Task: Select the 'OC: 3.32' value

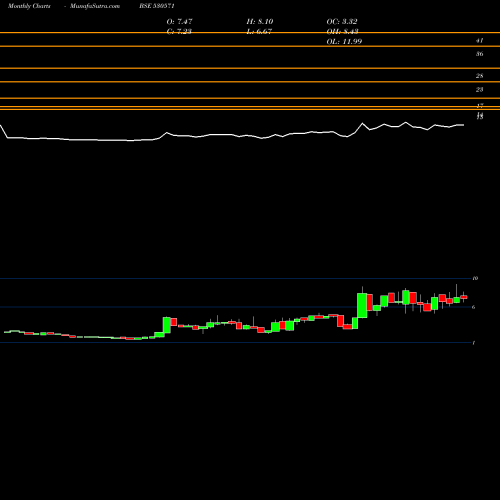Action: coord(342,22)
